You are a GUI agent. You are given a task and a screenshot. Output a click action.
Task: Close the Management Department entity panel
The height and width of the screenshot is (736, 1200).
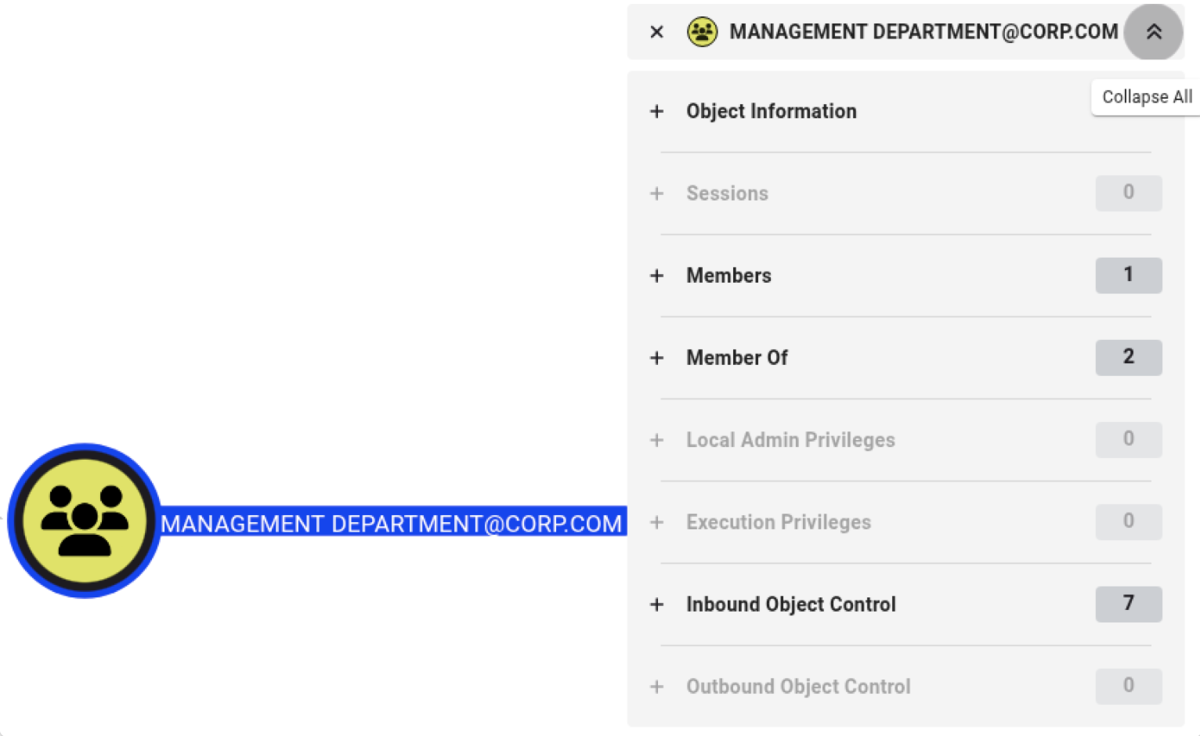coord(657,32)
